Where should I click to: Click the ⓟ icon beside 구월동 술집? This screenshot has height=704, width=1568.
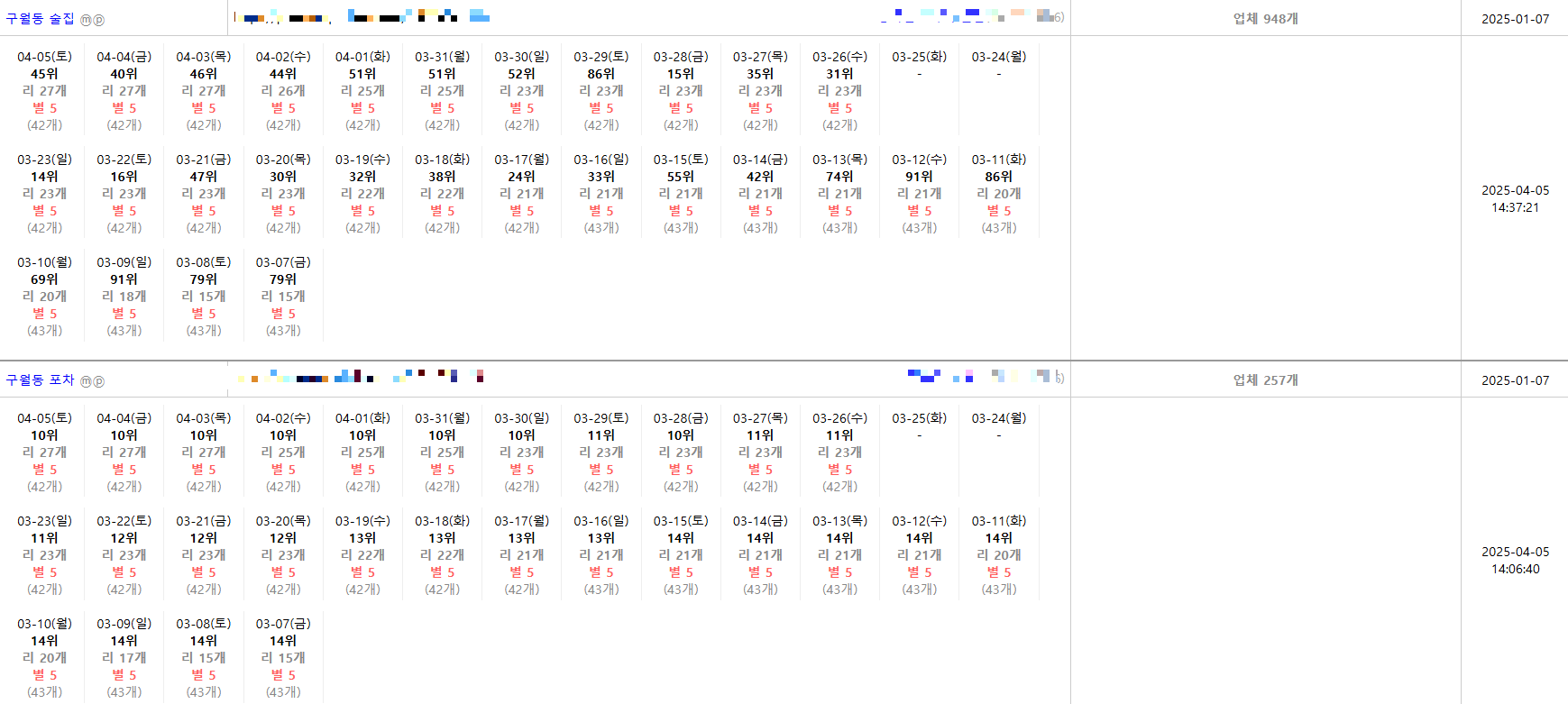point(98,20)
